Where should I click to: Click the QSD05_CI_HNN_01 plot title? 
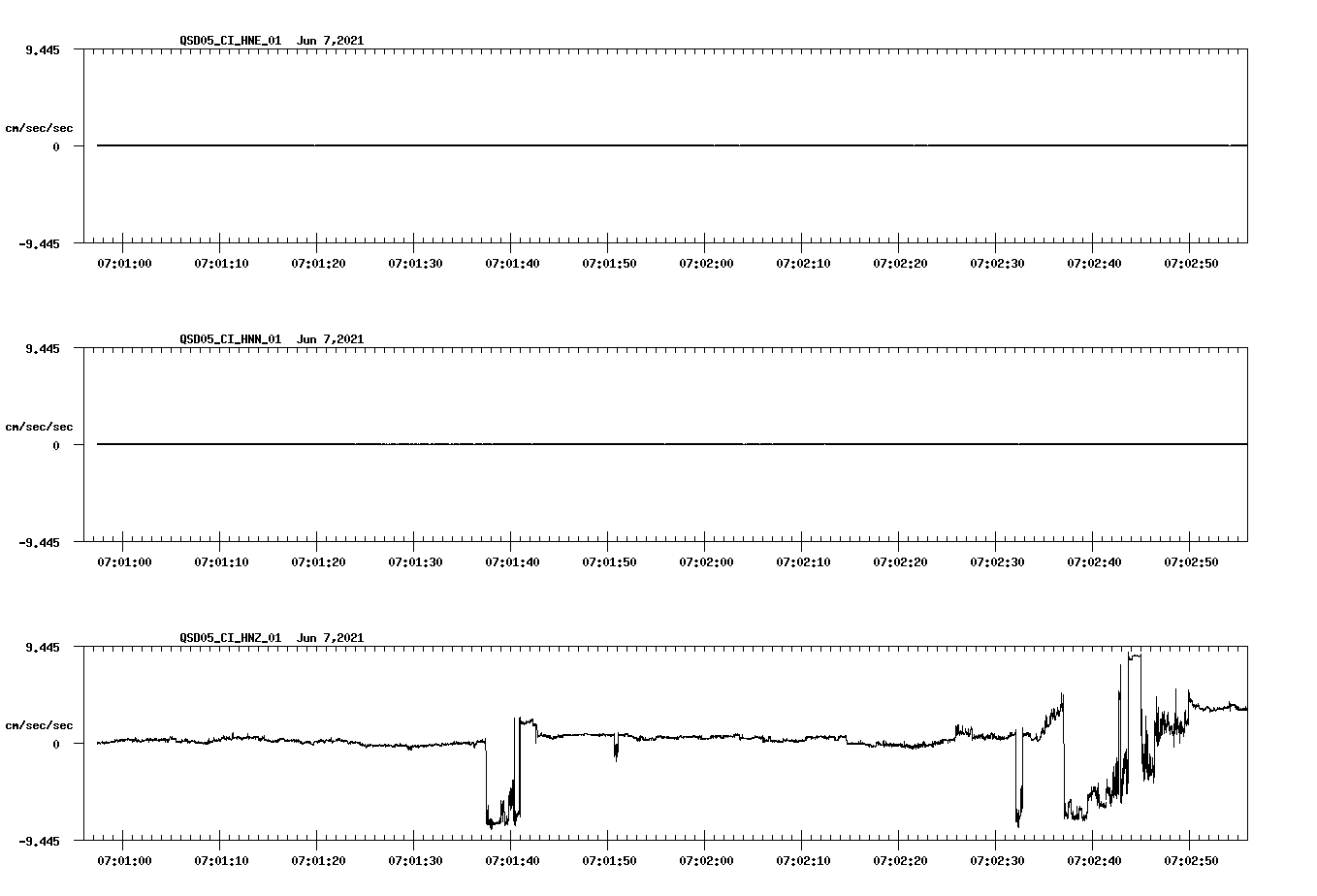pyautogui.click(x=272, y=339)
